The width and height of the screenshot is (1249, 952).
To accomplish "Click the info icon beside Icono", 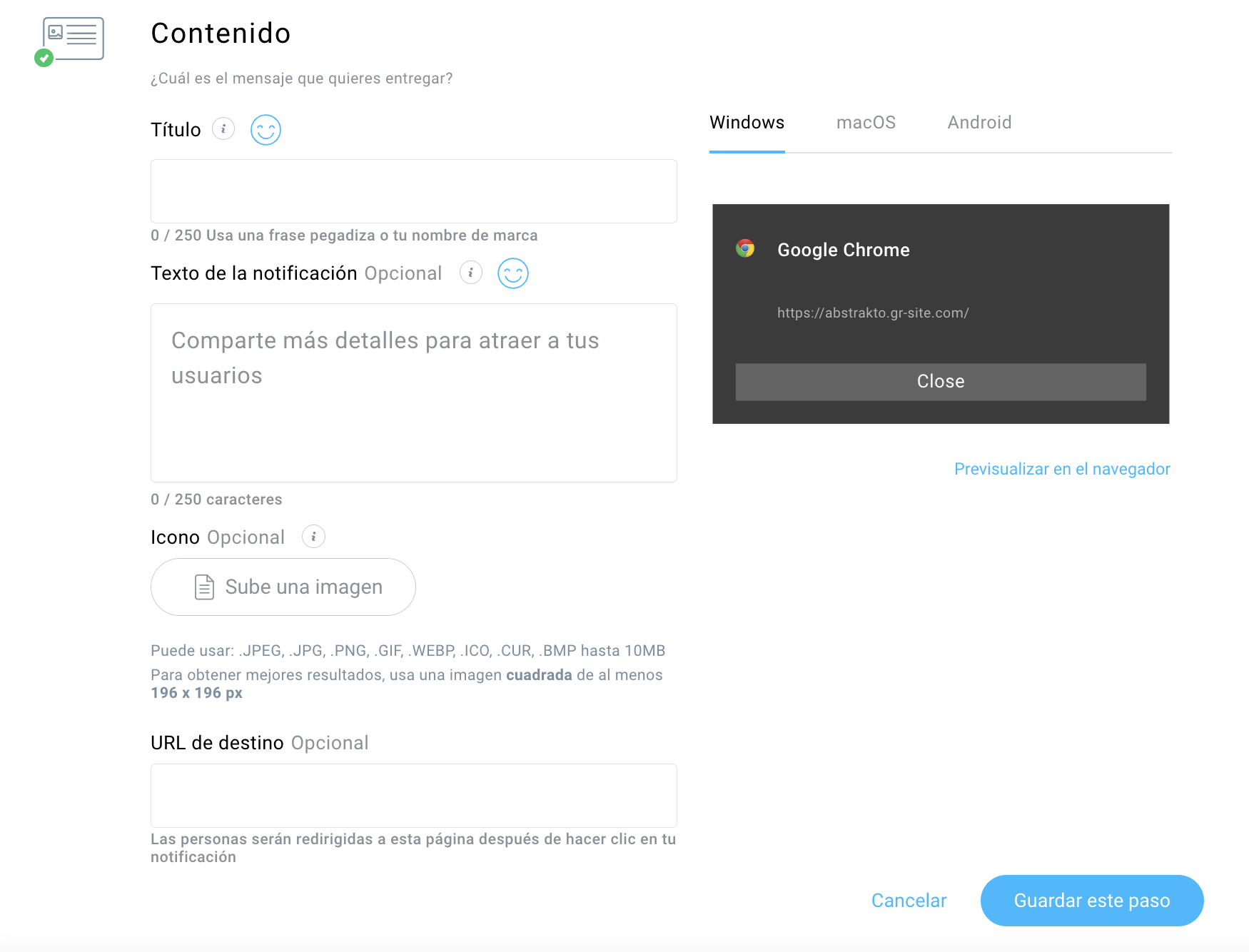I will tap(313, 537).
